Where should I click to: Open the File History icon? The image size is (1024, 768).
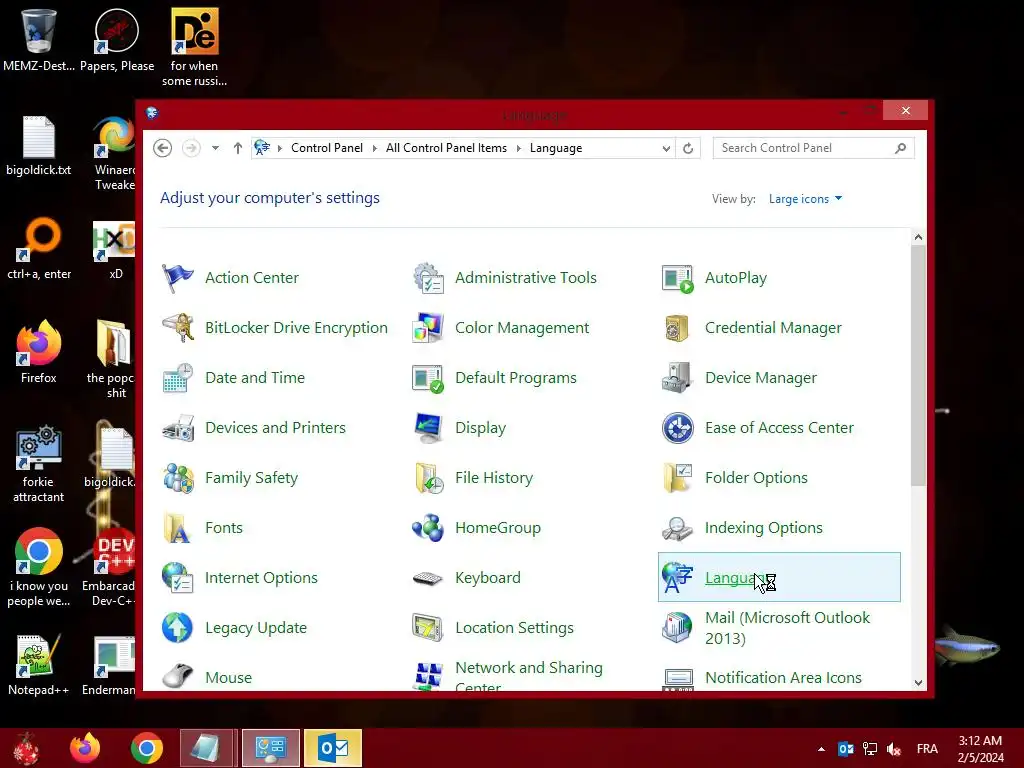pos(428,478)
